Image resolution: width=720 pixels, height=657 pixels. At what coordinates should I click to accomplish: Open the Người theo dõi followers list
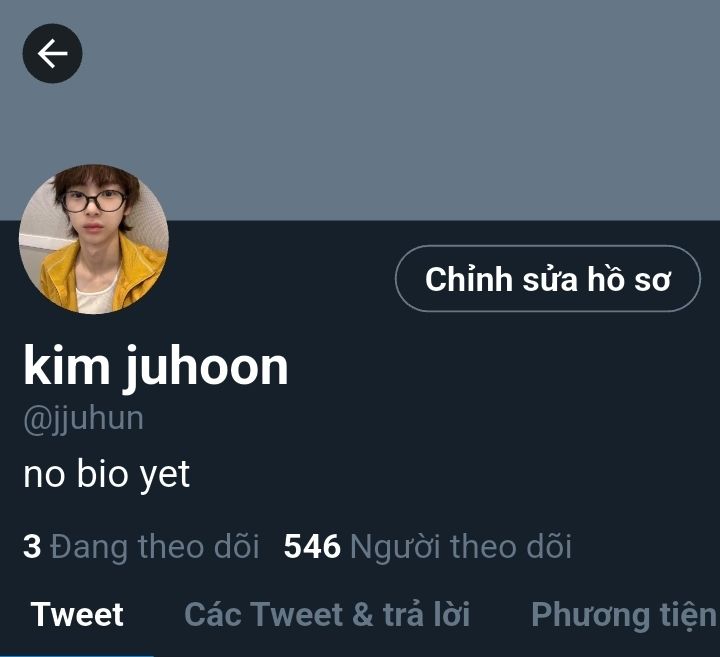pos(428,546)
